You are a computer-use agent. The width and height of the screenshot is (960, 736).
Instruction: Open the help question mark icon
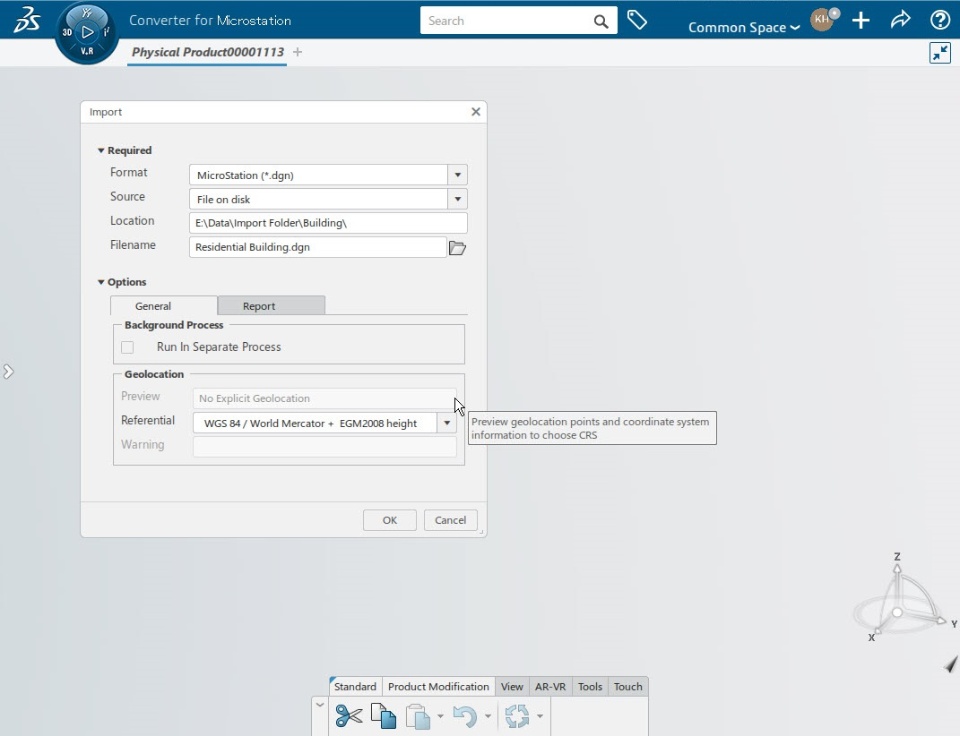(x=940, y=20)
